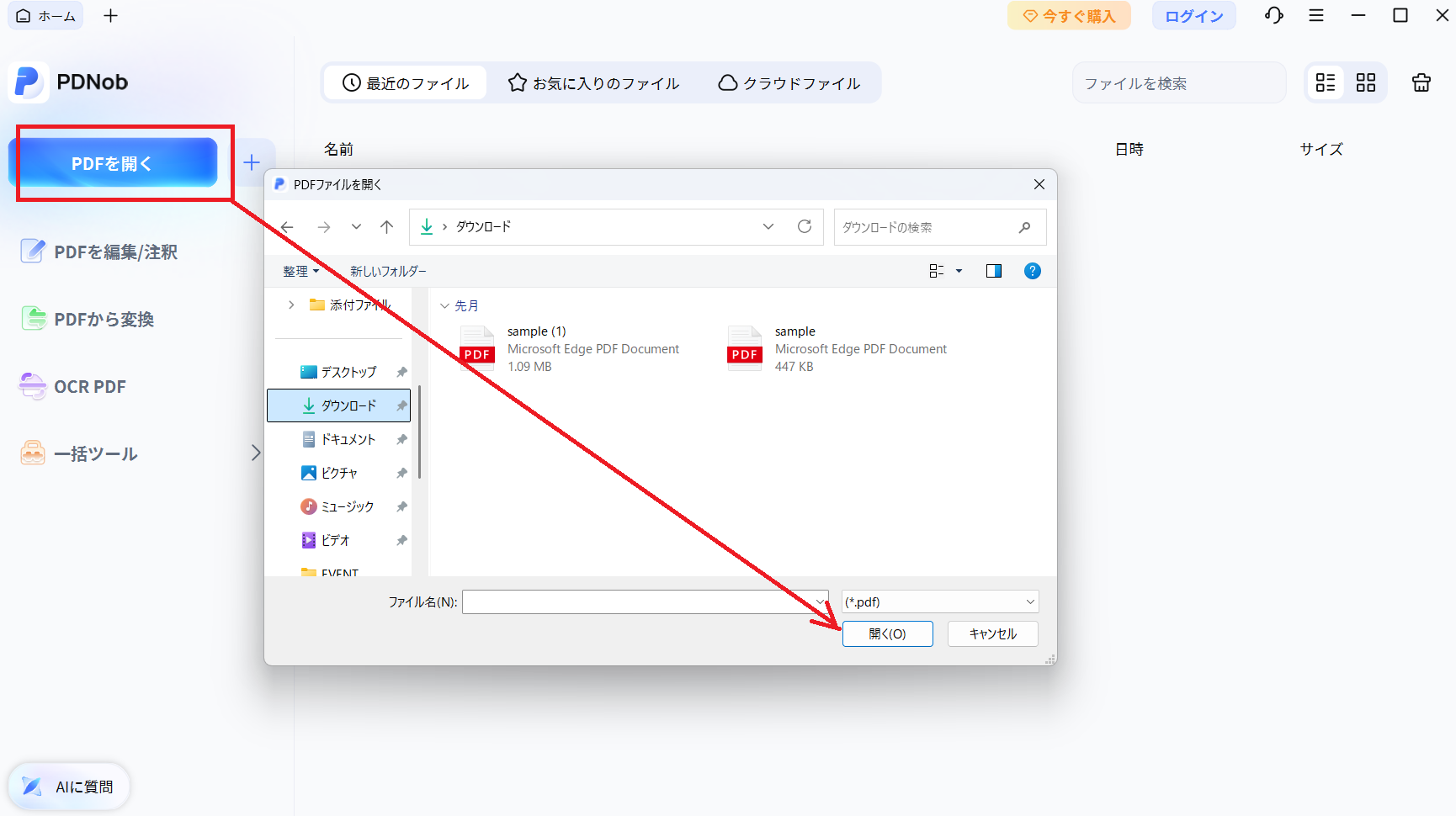Sort by サイズ column header
Viewport: 1456px width, 816px height.
tap(1320, 149)
